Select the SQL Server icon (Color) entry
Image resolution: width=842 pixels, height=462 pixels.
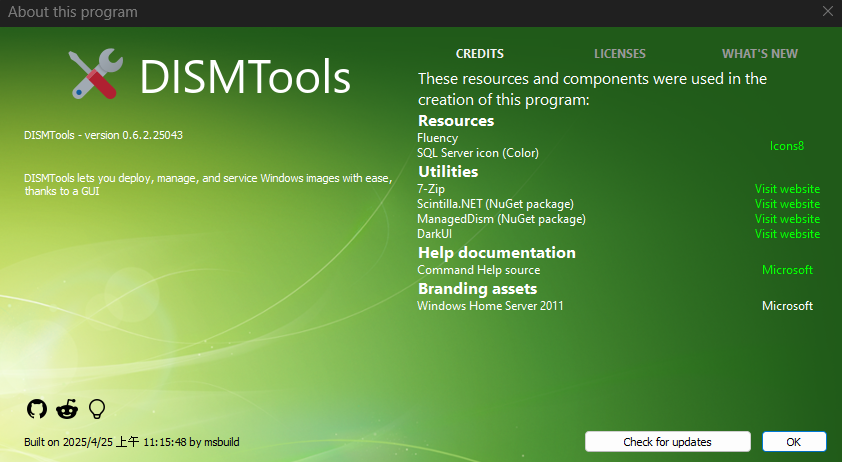[x=478, y=153]
